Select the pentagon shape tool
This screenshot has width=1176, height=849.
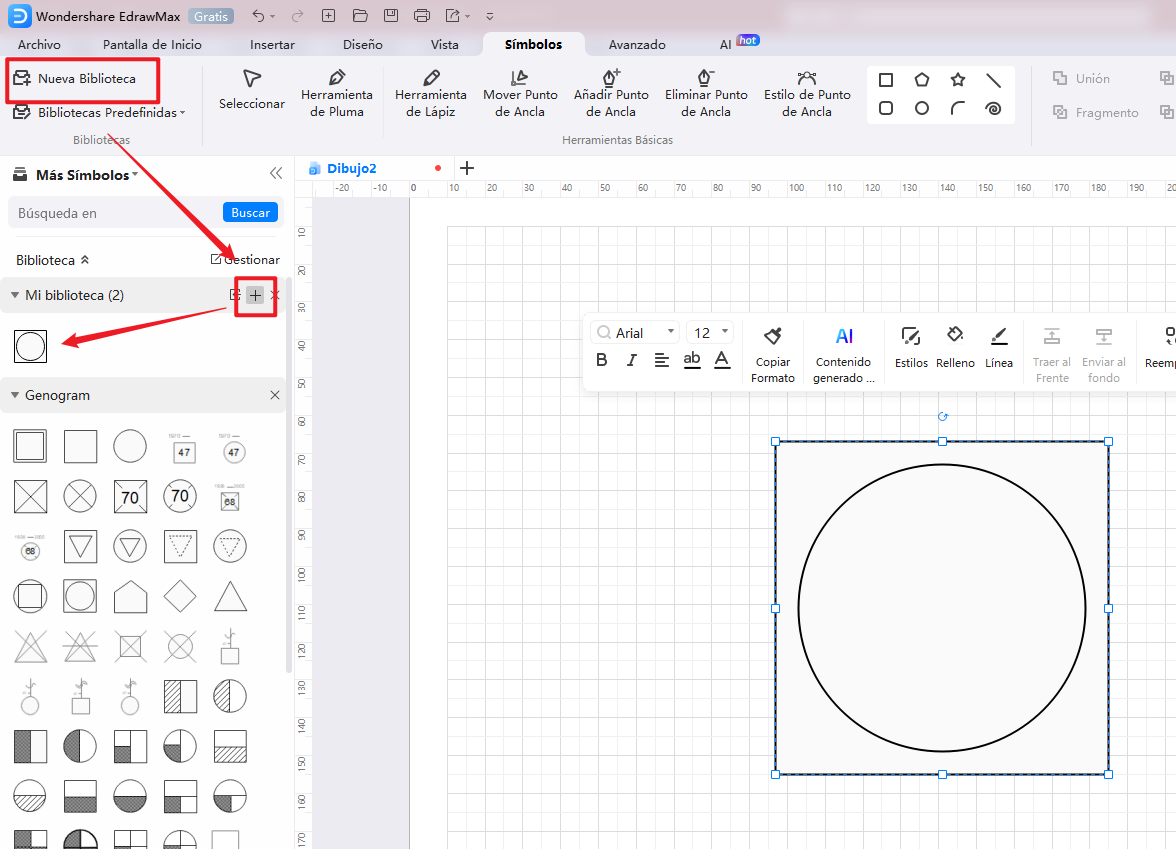click(921, 80)
